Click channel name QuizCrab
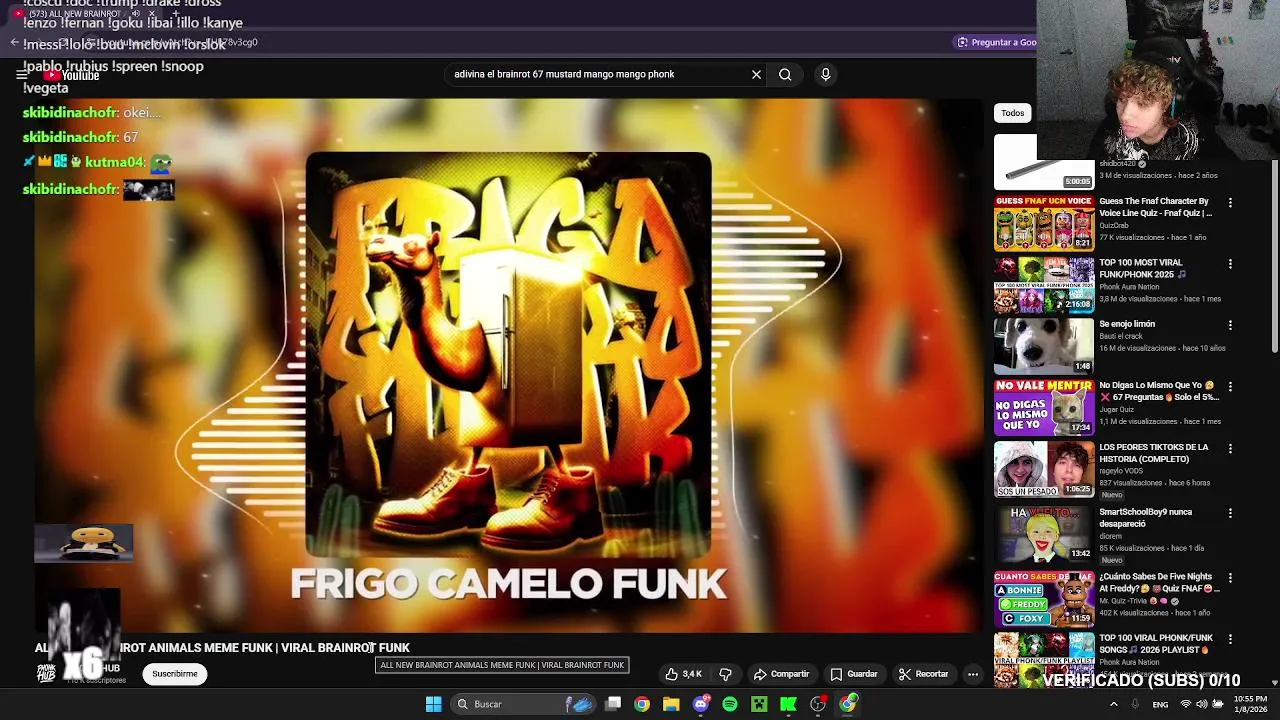This screenshot has height=720, width=1280. coord(1114,226)
